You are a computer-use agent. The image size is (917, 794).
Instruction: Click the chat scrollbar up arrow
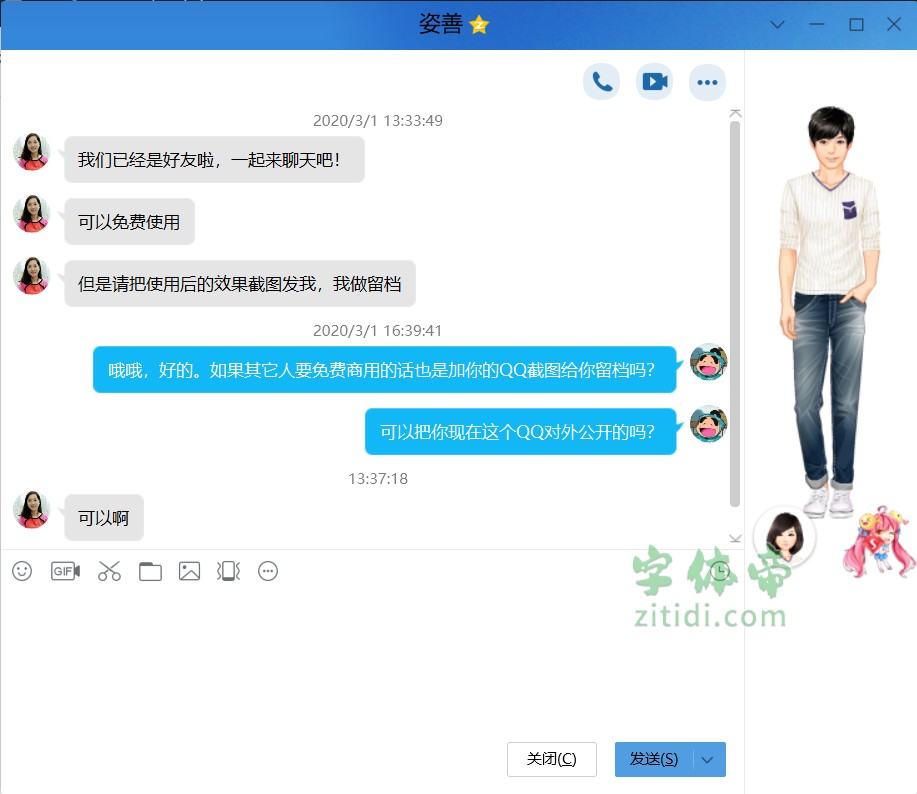pyautogui.click(x=735, y=113)
